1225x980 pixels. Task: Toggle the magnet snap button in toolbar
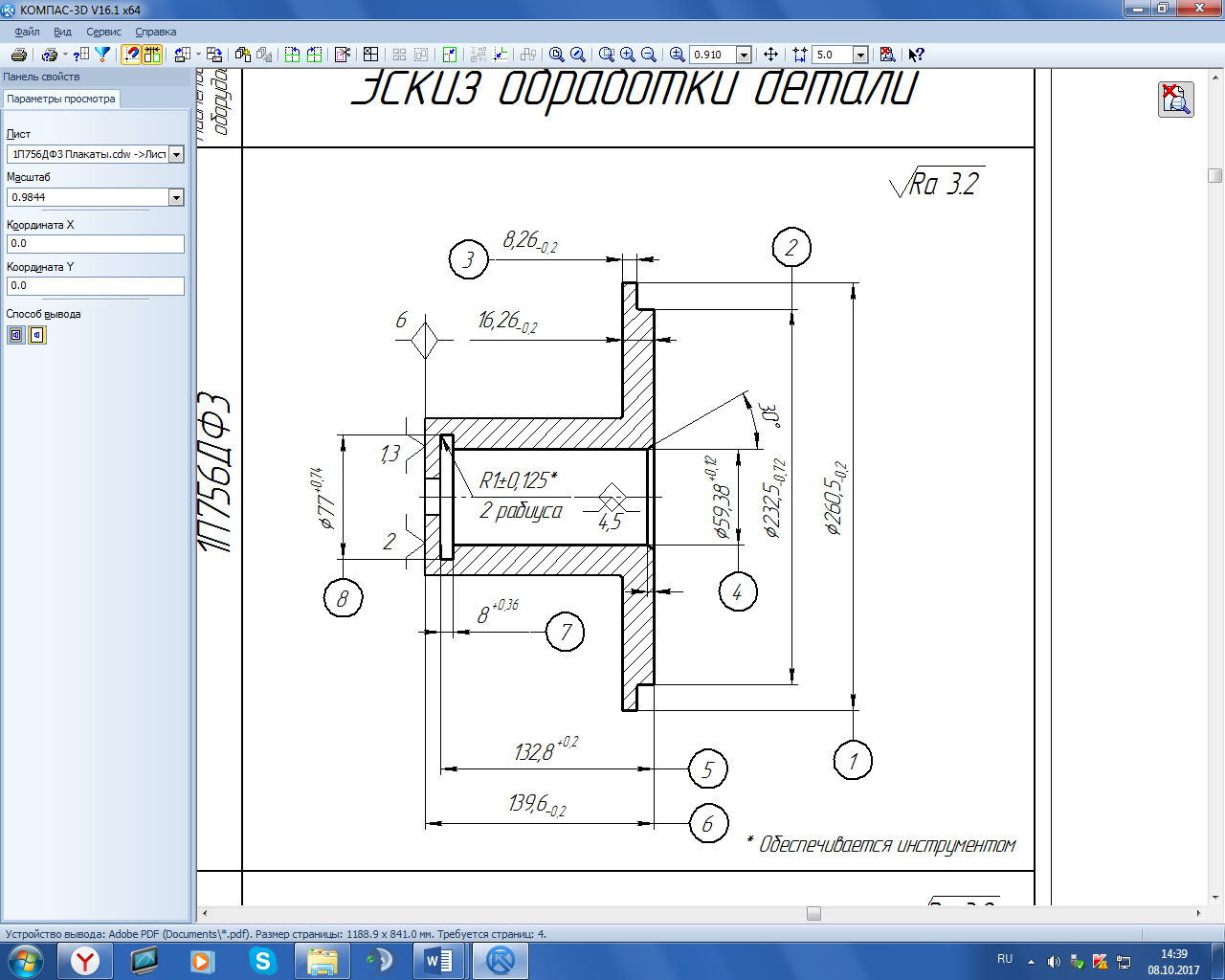click(x=131, y=55)
